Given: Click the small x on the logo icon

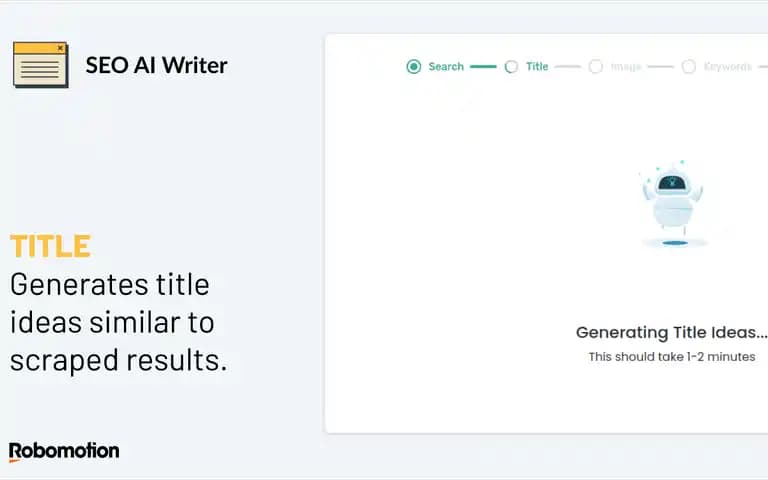Looking at the screenshot, I should [60, 48].
